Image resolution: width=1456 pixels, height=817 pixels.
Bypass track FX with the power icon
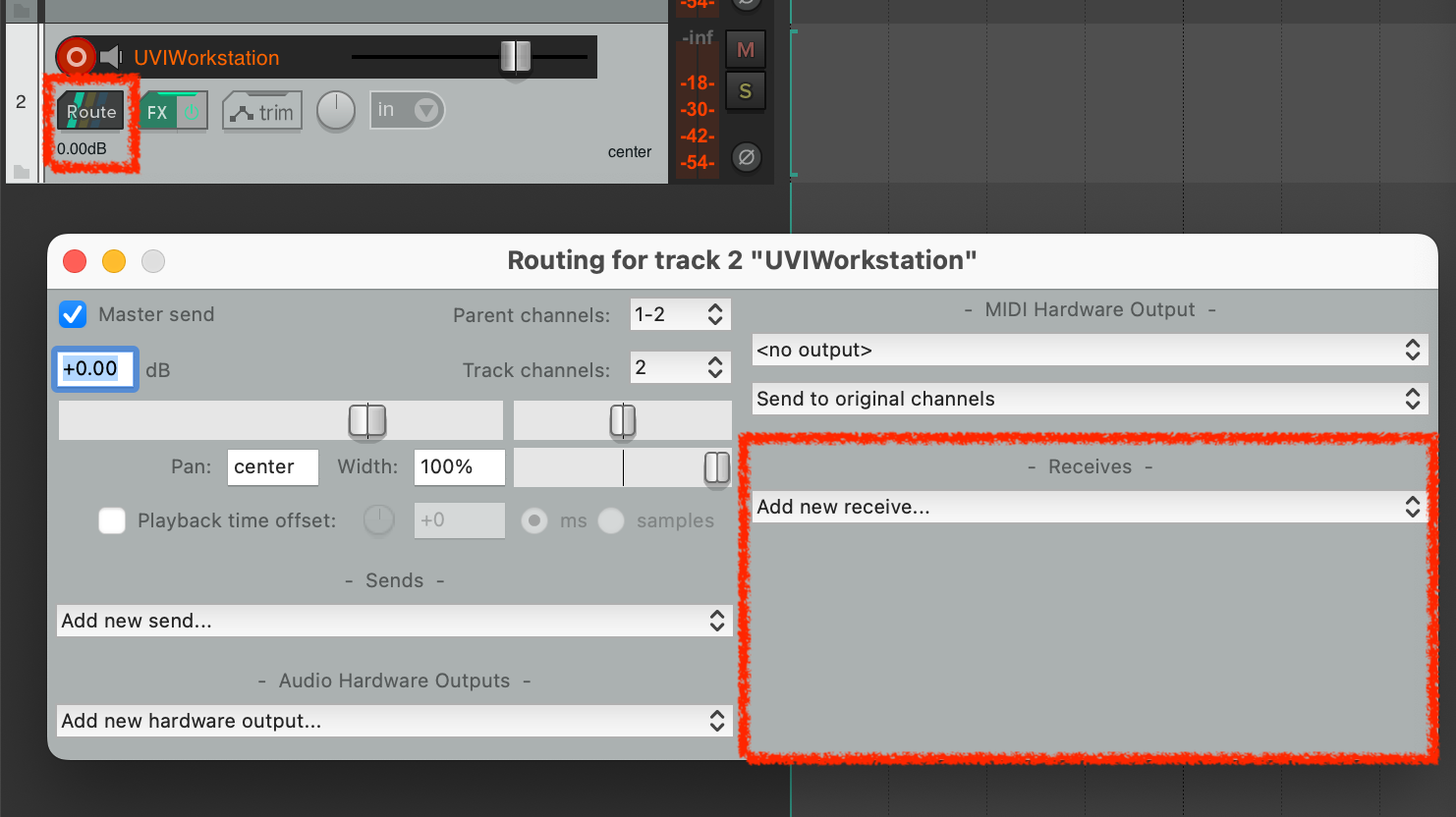(192, 112)
